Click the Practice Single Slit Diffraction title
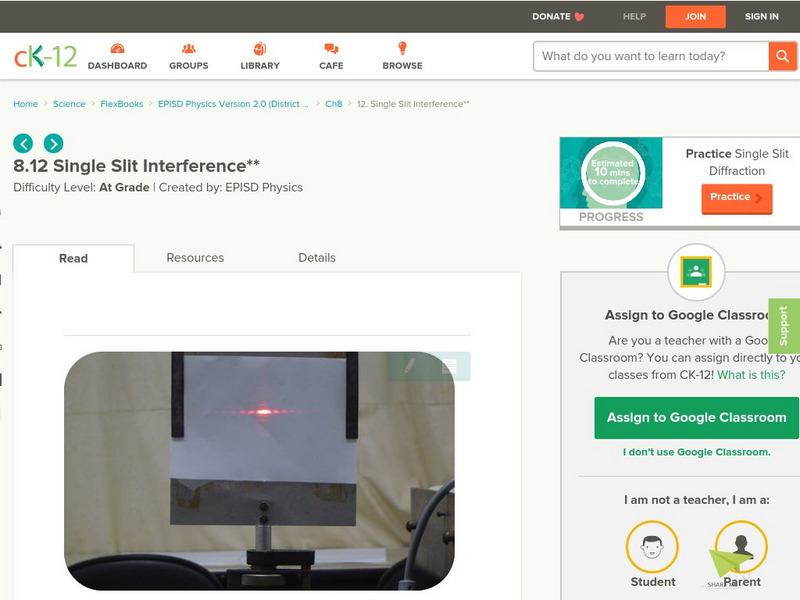The height and width of the screenshot is (600, 800). coord(737,162)
